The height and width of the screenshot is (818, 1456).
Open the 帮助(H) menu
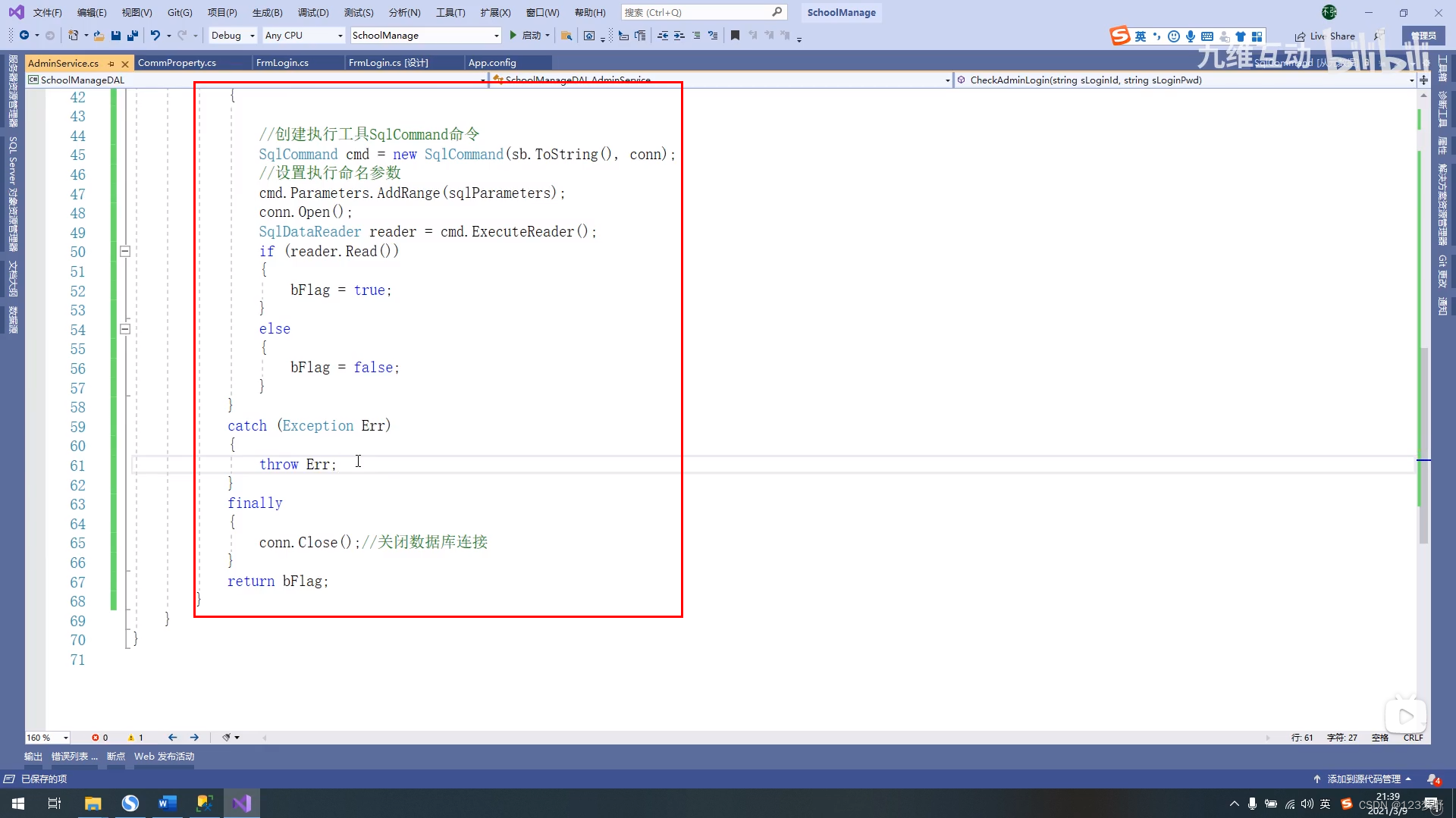point(590,13)
